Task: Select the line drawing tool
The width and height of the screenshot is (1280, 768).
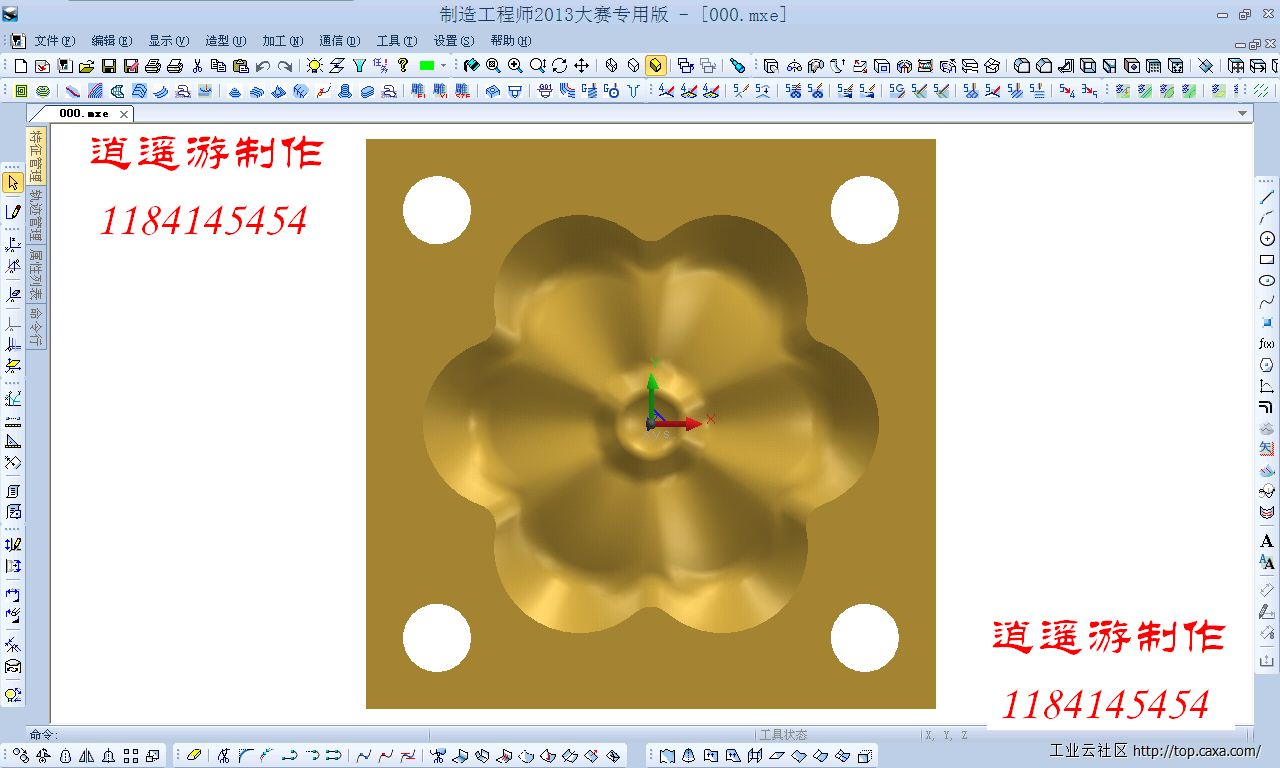Action: [1267, 197]
